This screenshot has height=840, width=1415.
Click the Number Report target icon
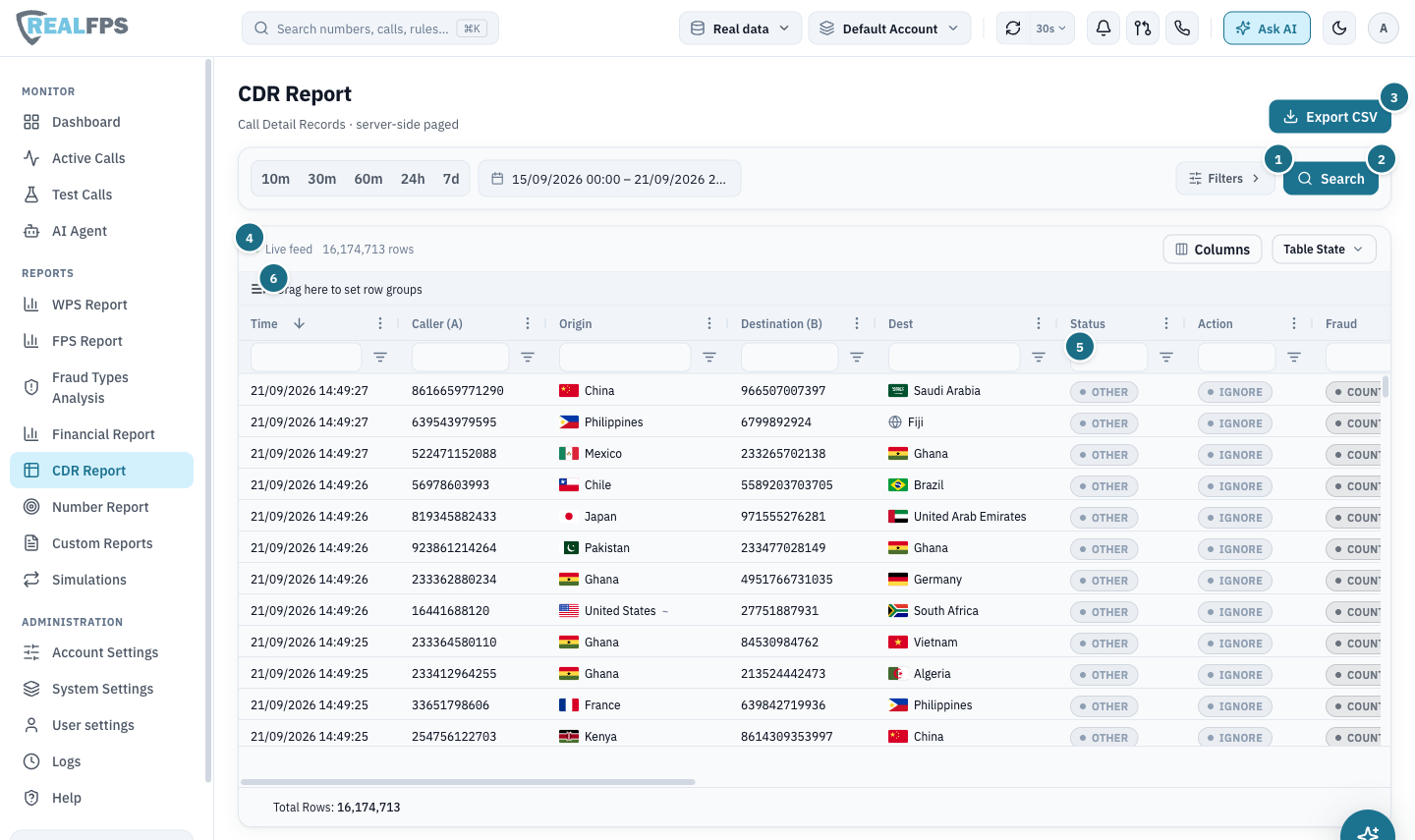point(31,507)
